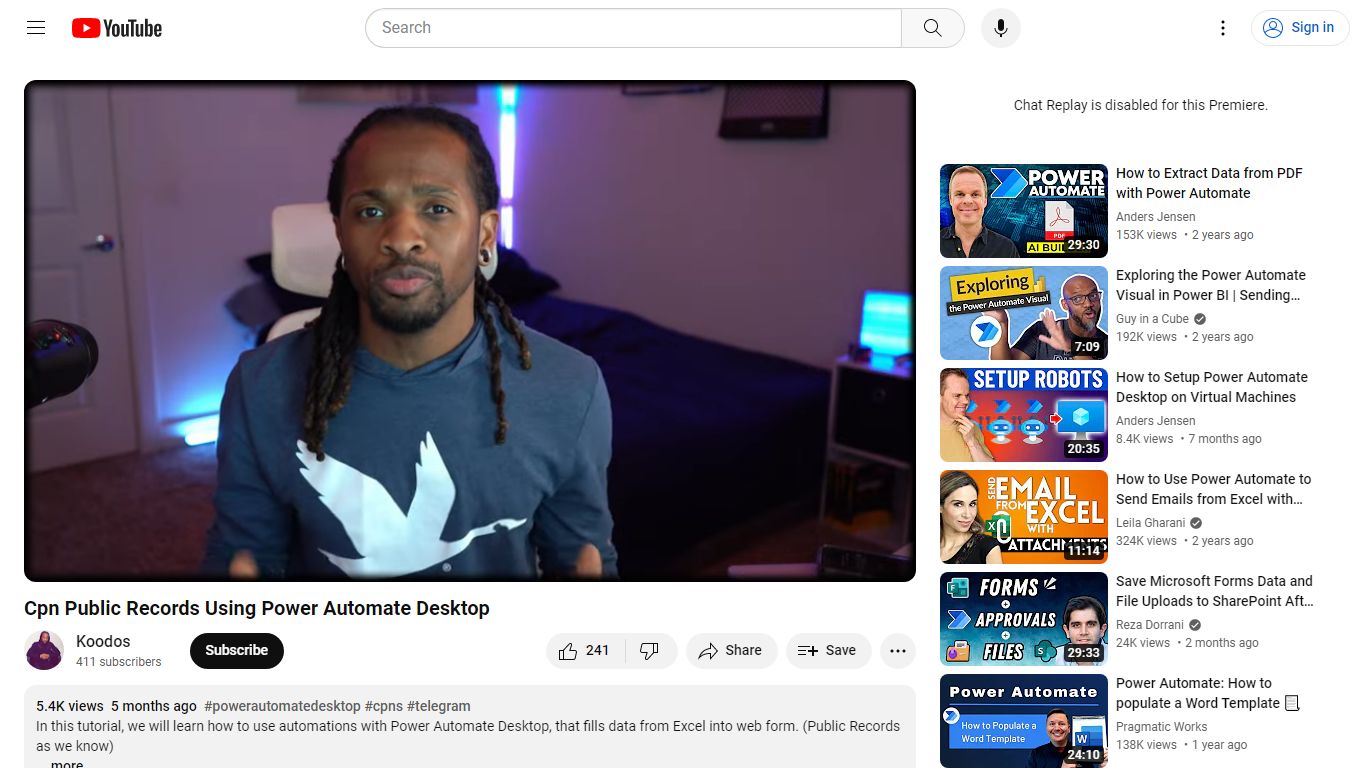1366x768 pixels.
Task: Visit Leila Gharani channel
Action: click(x=1151, y=523)
